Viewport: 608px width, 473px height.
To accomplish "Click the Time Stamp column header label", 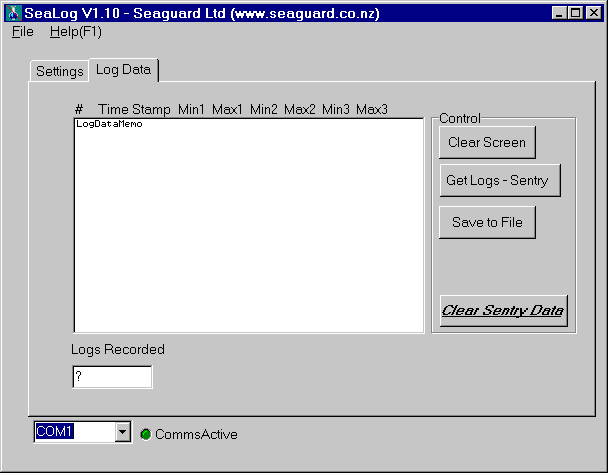I will pyautogui.click(x=134, y=108).
